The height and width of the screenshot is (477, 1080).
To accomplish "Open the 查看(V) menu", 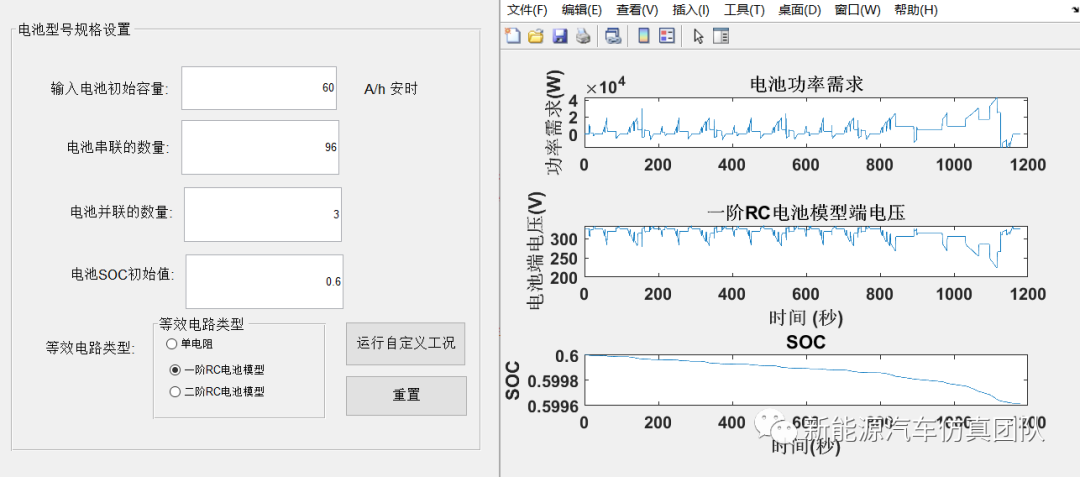I will pyautogui.click(x=637, y=10).
